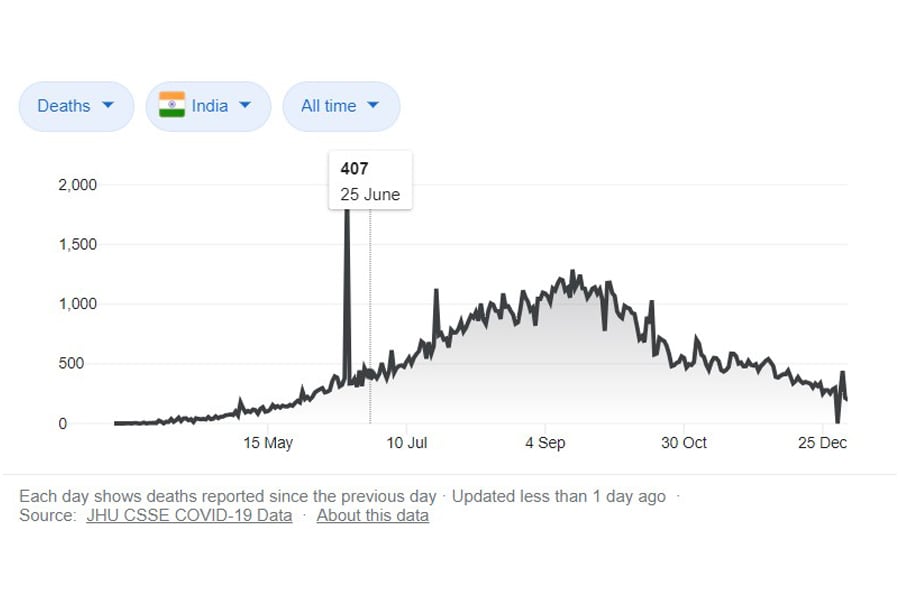
Task: Open the JHU CSSE COVID-19 Data link
Action: click(189, 516)
